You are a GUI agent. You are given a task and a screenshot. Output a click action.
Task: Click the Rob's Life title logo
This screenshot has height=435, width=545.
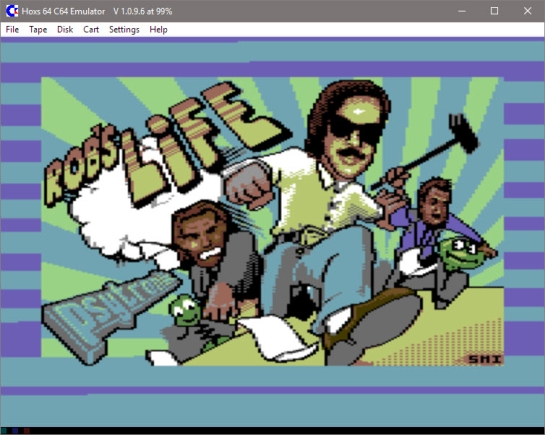click(163, 146)
